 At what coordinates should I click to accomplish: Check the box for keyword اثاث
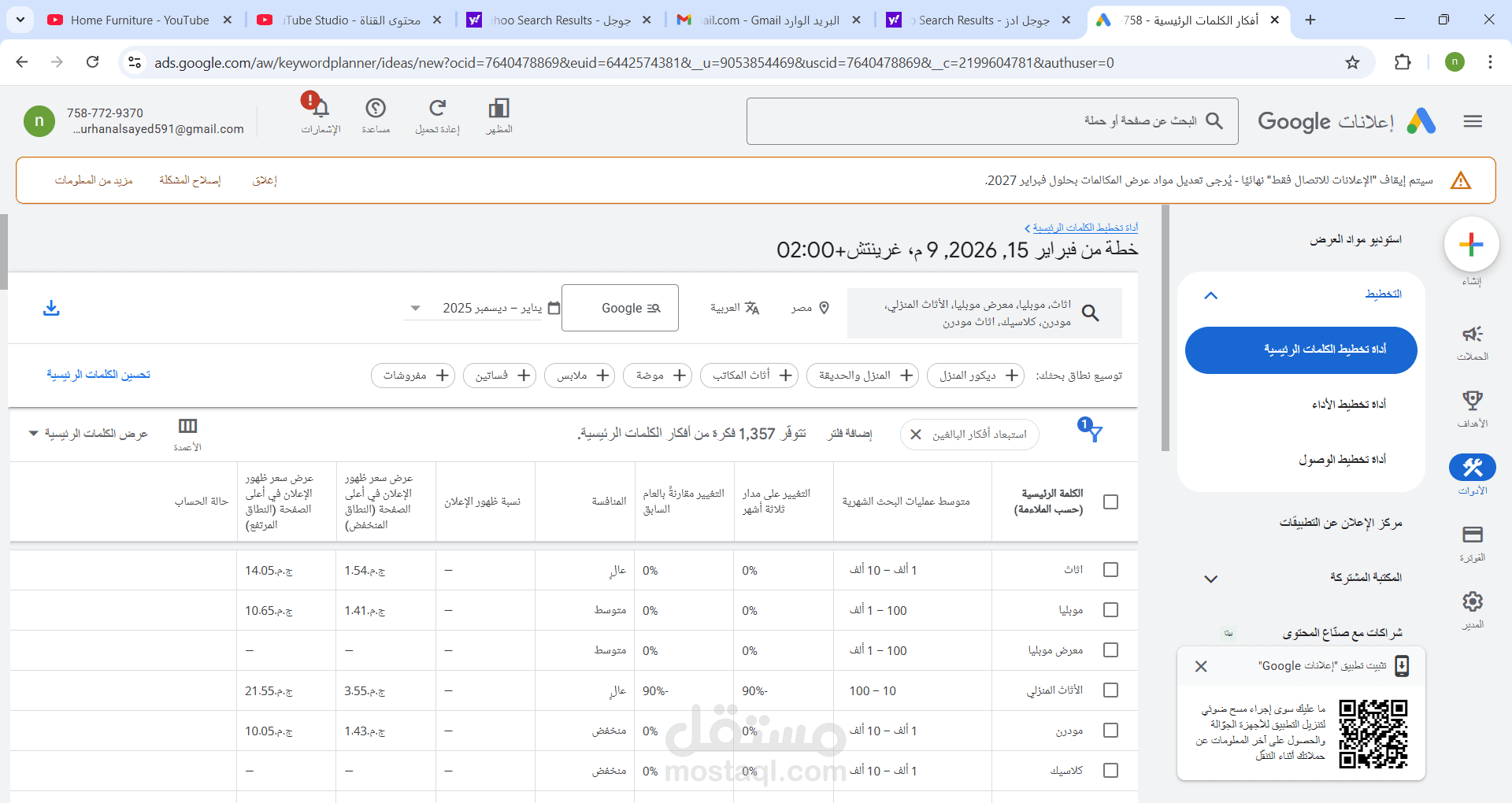(1110, 569)
